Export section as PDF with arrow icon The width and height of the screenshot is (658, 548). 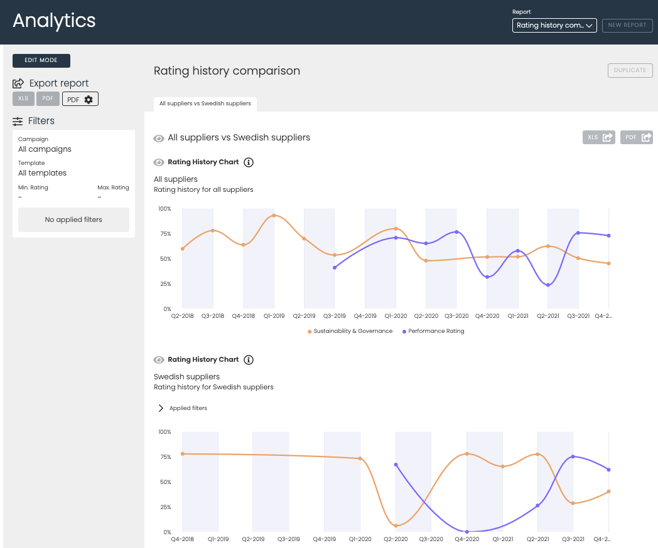click(636, 137)
